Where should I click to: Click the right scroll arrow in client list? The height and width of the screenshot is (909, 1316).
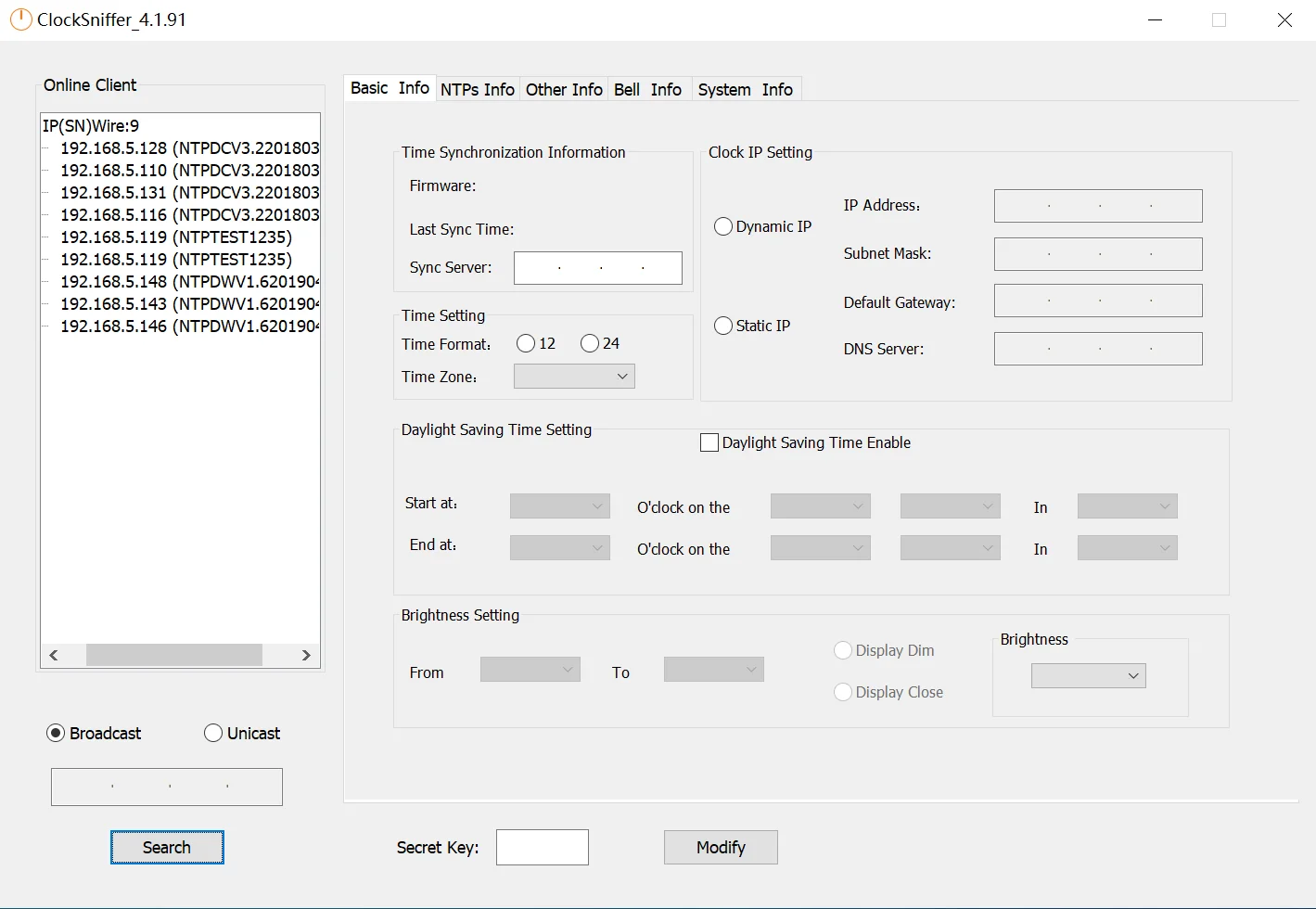[x=306, y=656]
